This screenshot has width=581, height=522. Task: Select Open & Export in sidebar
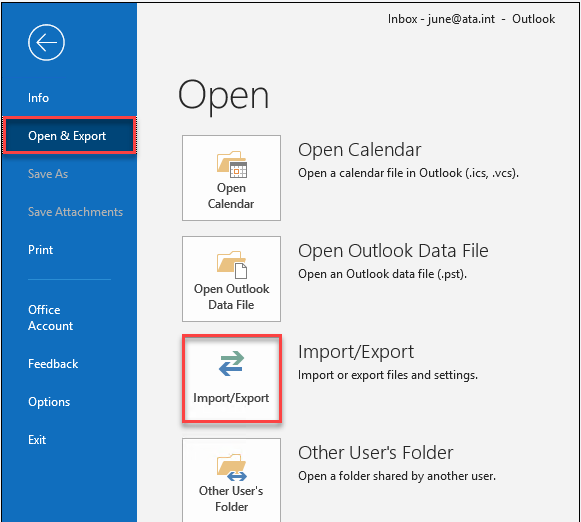[x=69, y=136]
